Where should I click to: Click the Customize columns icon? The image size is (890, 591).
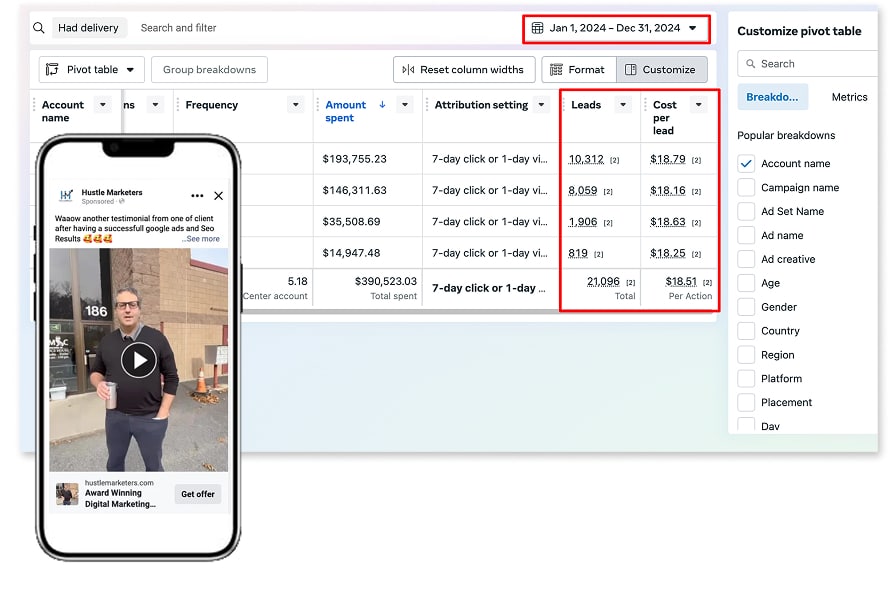pyautogui.click(x=631, y=69)
